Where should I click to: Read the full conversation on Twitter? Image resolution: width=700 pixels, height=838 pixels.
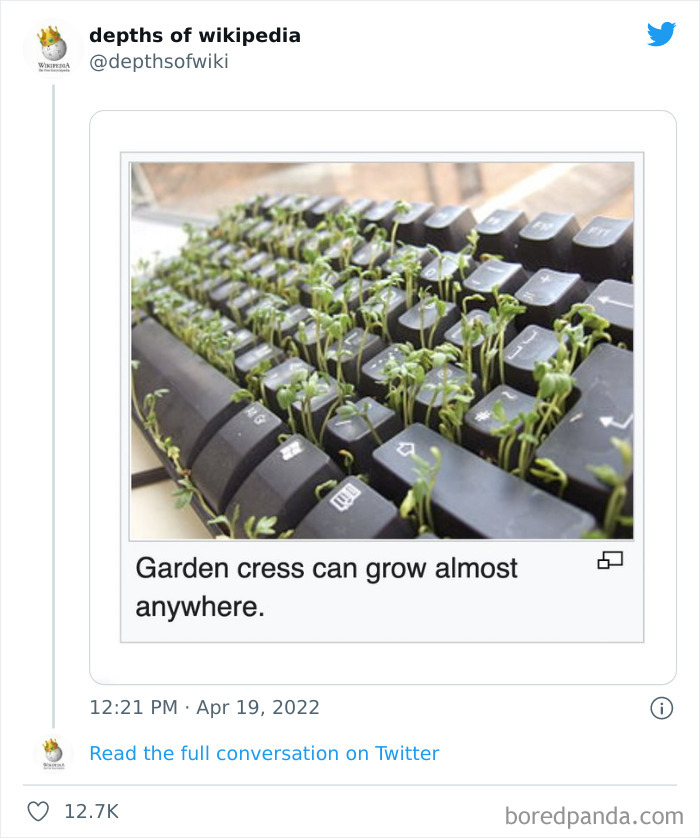coord(264,753)
